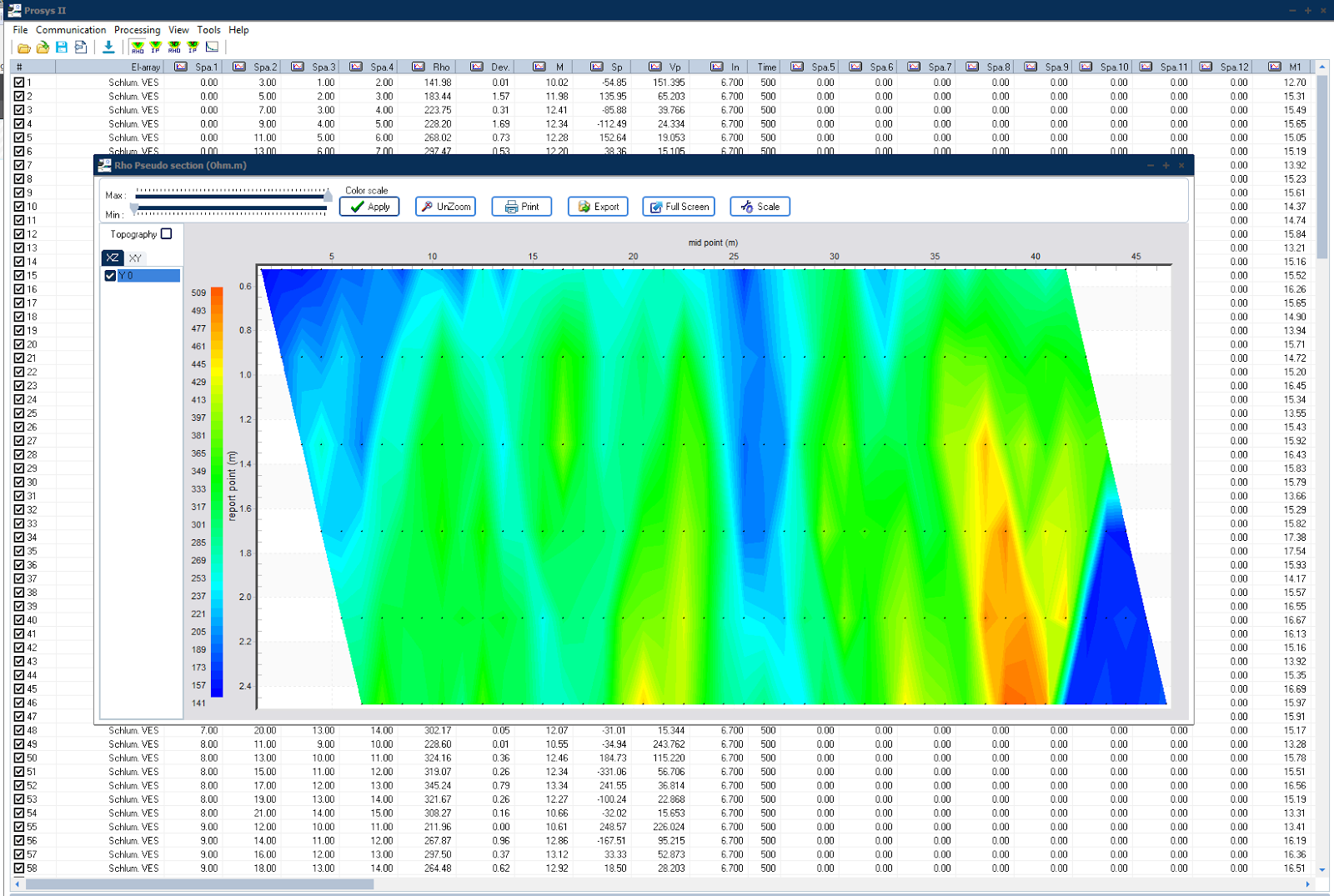
Task: Select the Vp value 243.762 in row 49
Action: pyautogui.click(x=669, y=744)
